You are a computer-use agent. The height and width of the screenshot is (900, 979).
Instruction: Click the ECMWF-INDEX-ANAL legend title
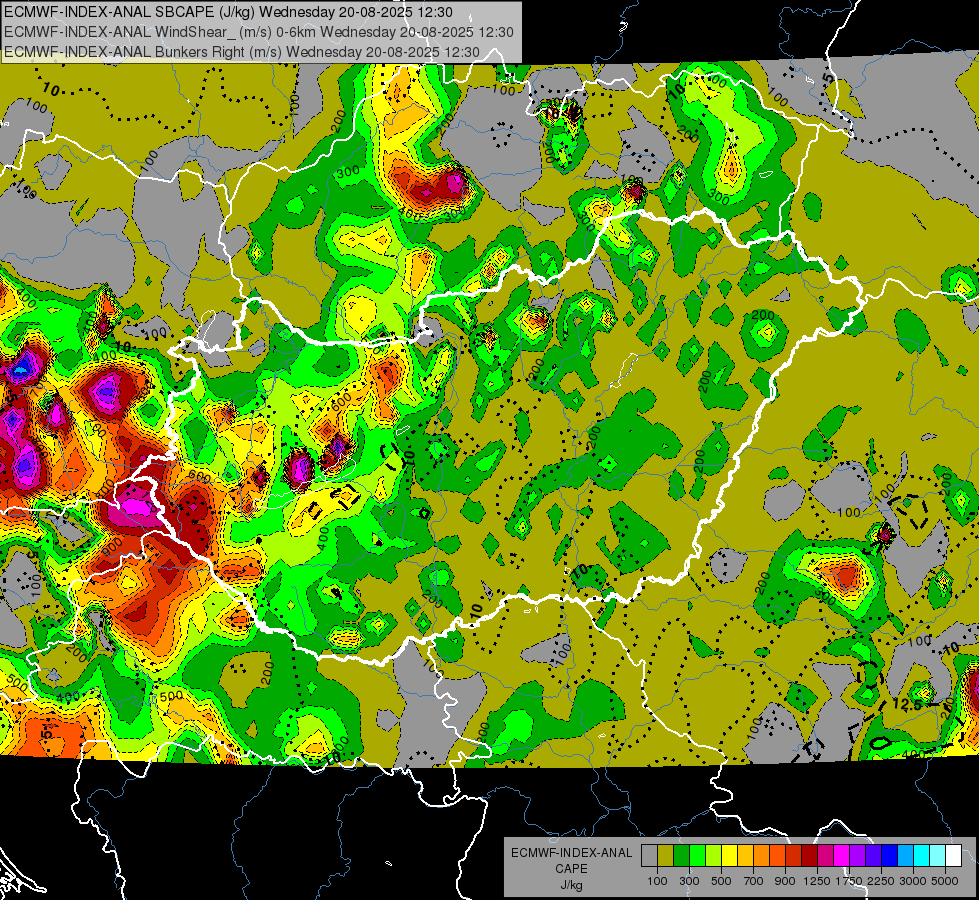click(571, 853)
